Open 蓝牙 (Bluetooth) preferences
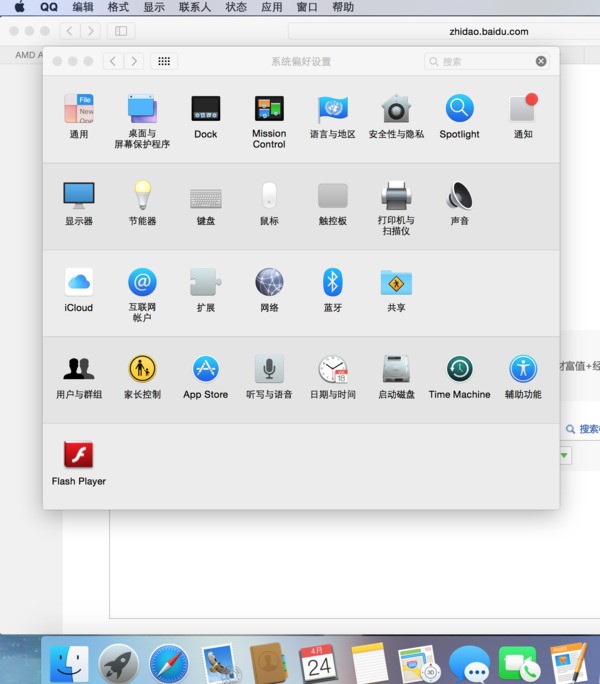The image size is (600, 684). [333, 289]
